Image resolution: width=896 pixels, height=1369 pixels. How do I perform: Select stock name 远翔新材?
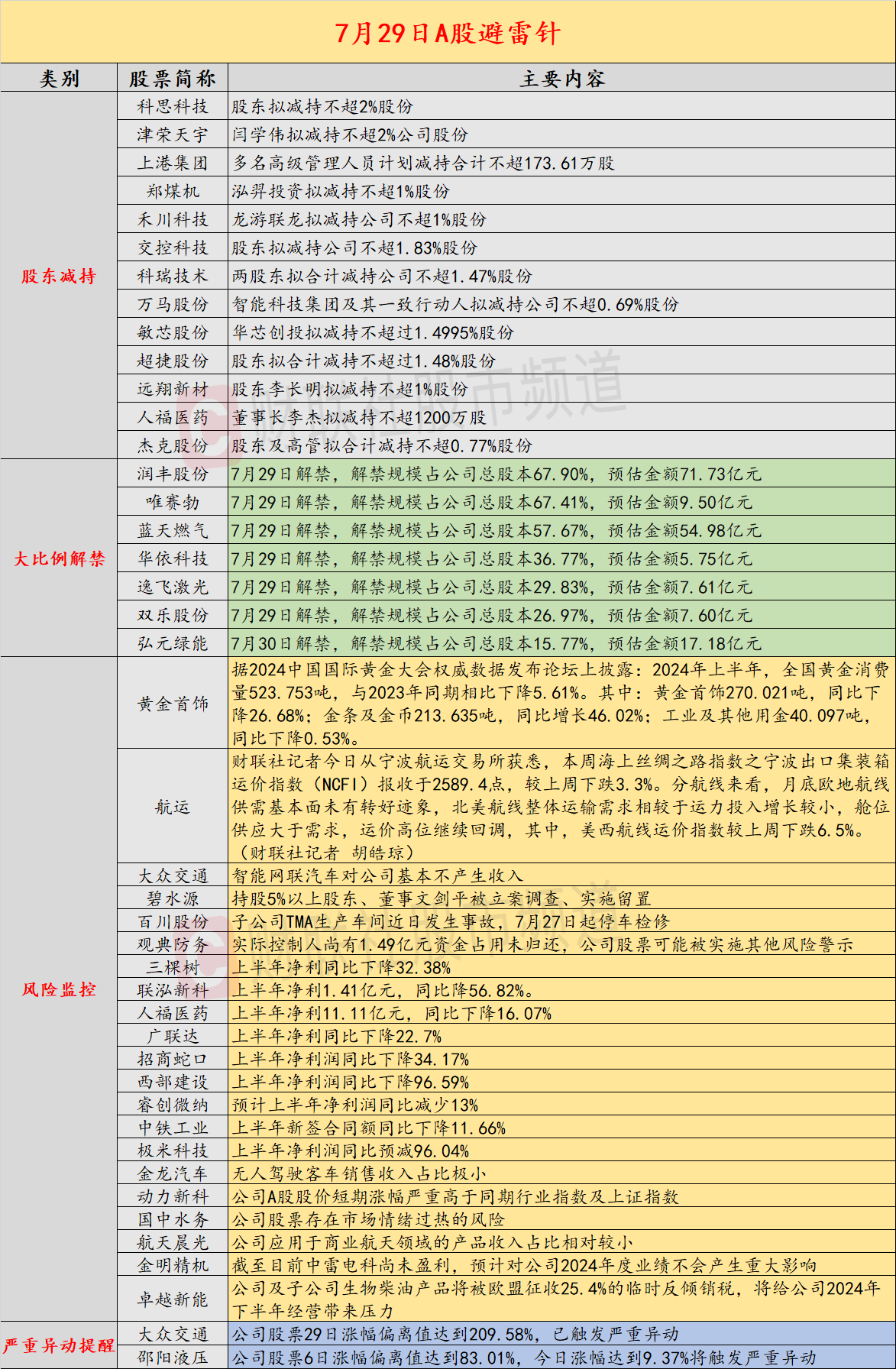173,390
